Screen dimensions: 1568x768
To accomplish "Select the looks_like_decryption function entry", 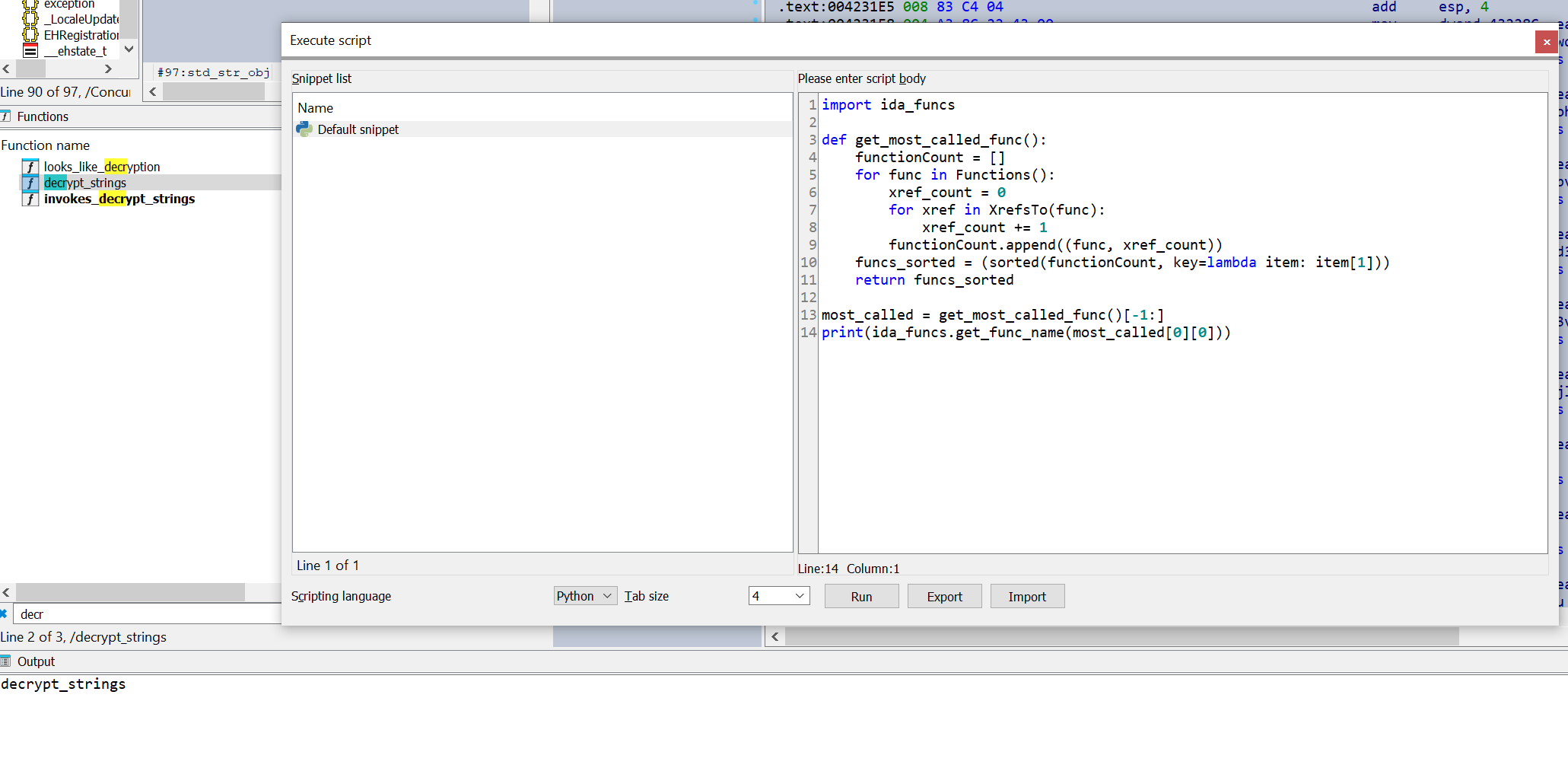I will 102,167.
